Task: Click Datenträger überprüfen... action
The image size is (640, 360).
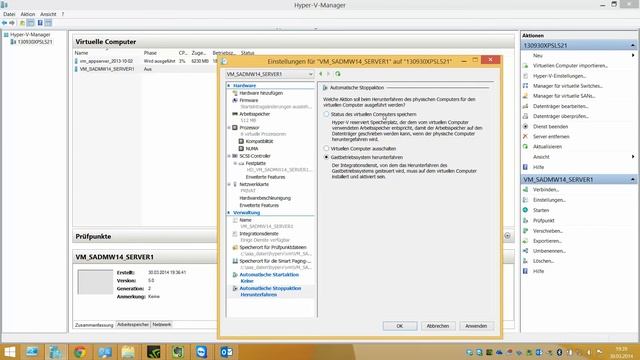Action: pos(560,116)
